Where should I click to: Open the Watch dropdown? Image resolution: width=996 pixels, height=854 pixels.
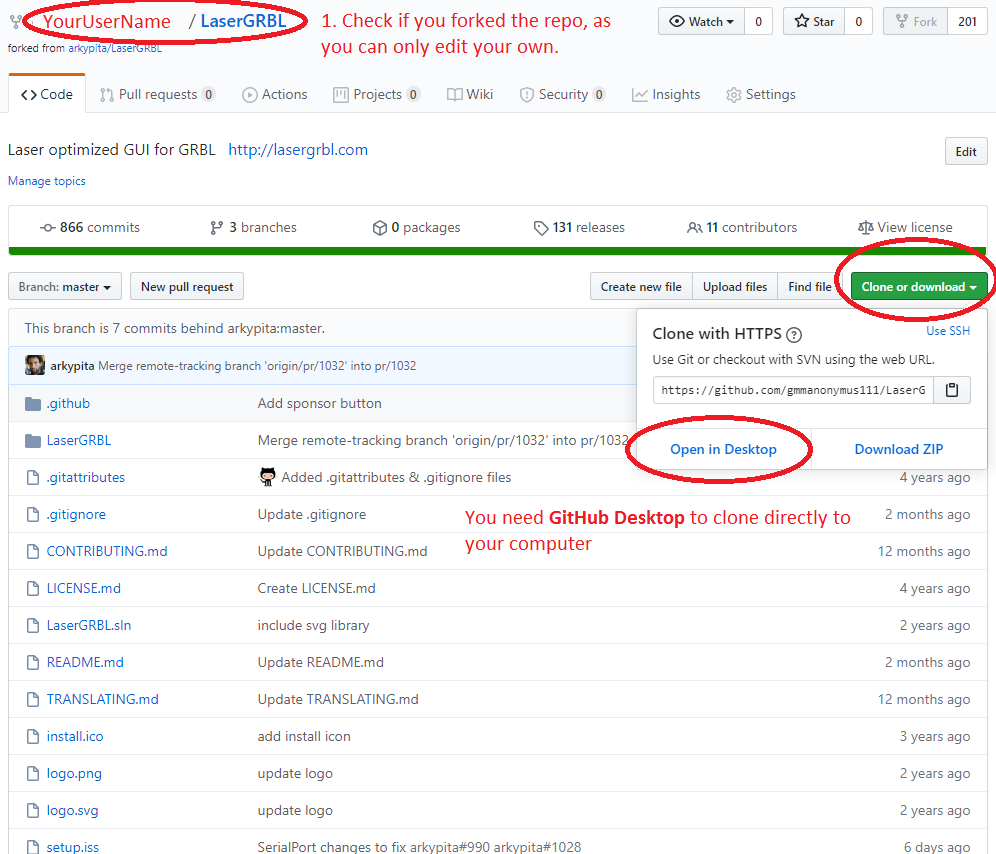pos(702,22)
